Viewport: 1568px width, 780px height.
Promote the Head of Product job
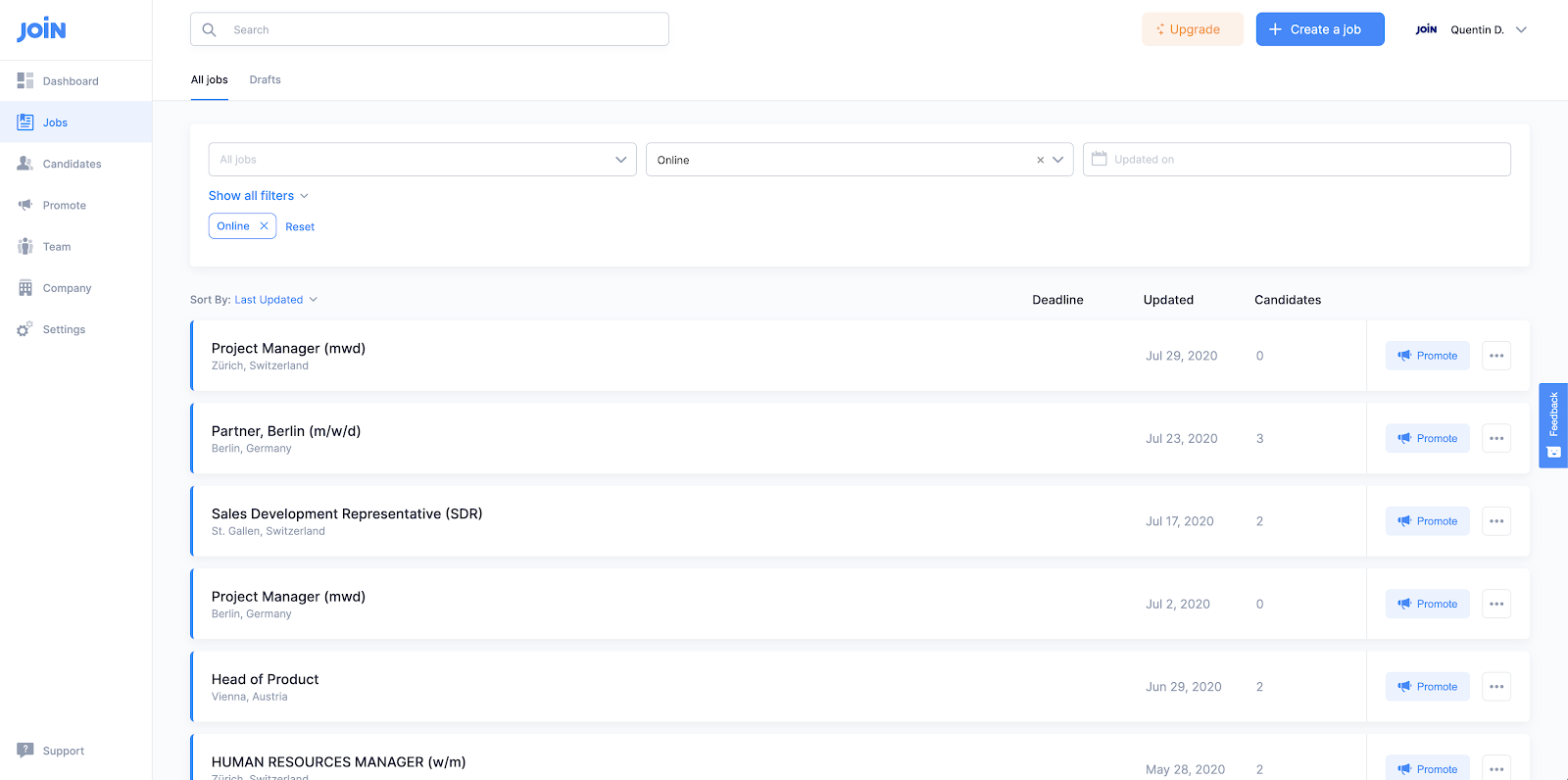[x=1428, y=687]
